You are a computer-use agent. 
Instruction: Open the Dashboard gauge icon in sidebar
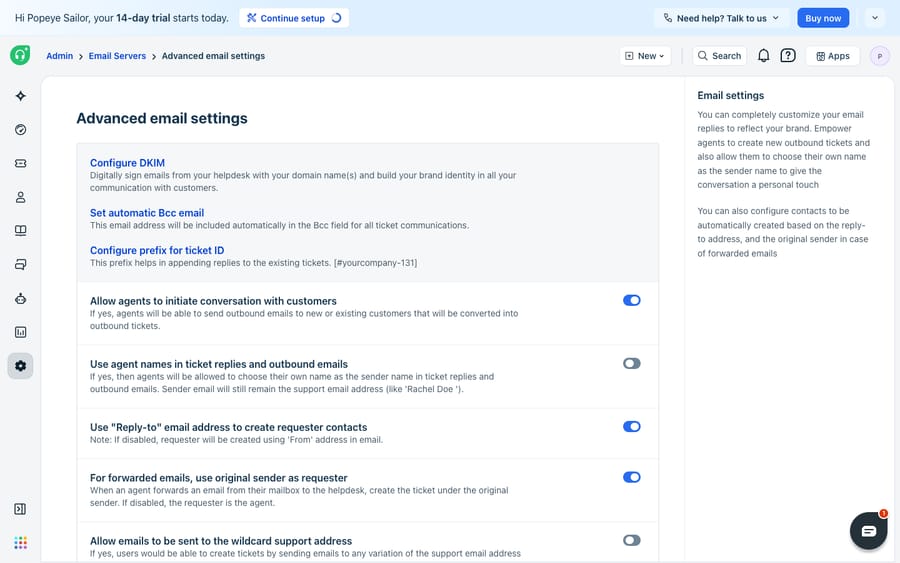pos(21,130)
